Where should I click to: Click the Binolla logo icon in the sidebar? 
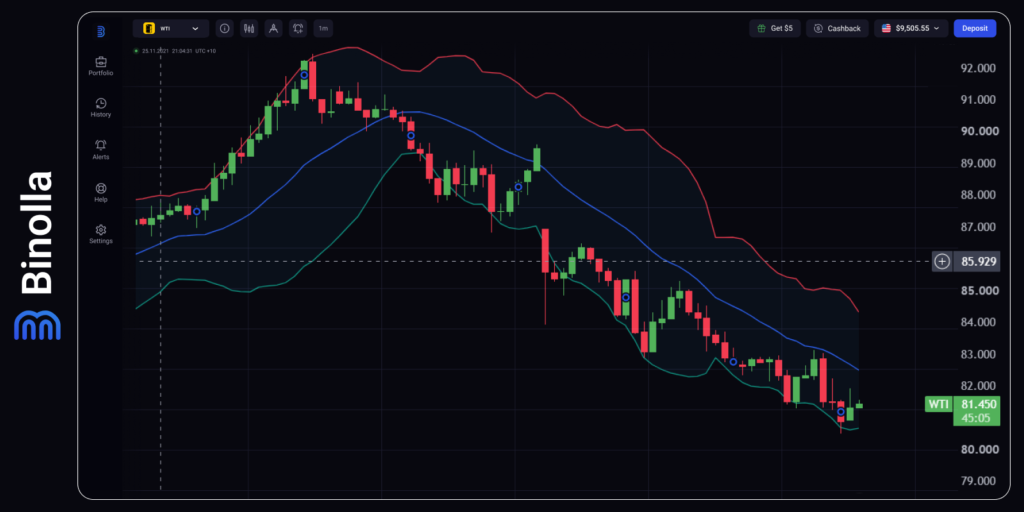point(101,31)
